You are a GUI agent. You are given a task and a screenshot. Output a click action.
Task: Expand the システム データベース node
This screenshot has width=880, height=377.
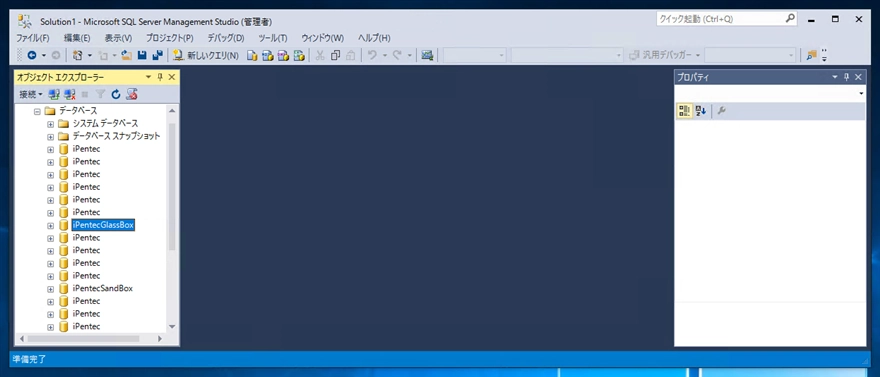(x=51, y=124)
